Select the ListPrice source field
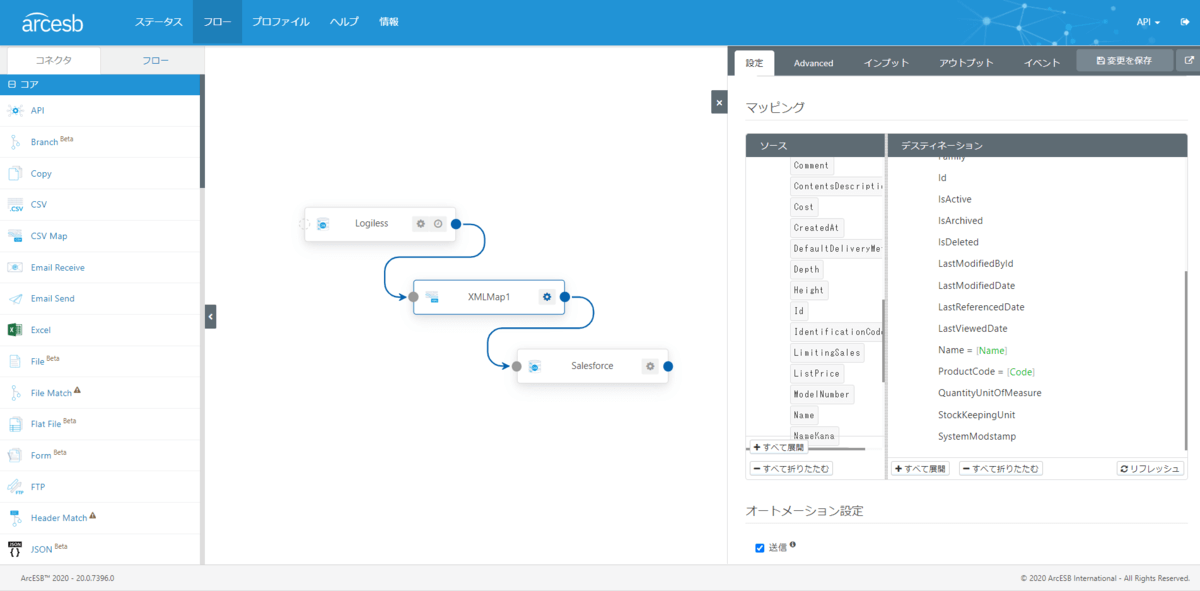Viewport: 1200px width, 591px height. tap(816, 373)
